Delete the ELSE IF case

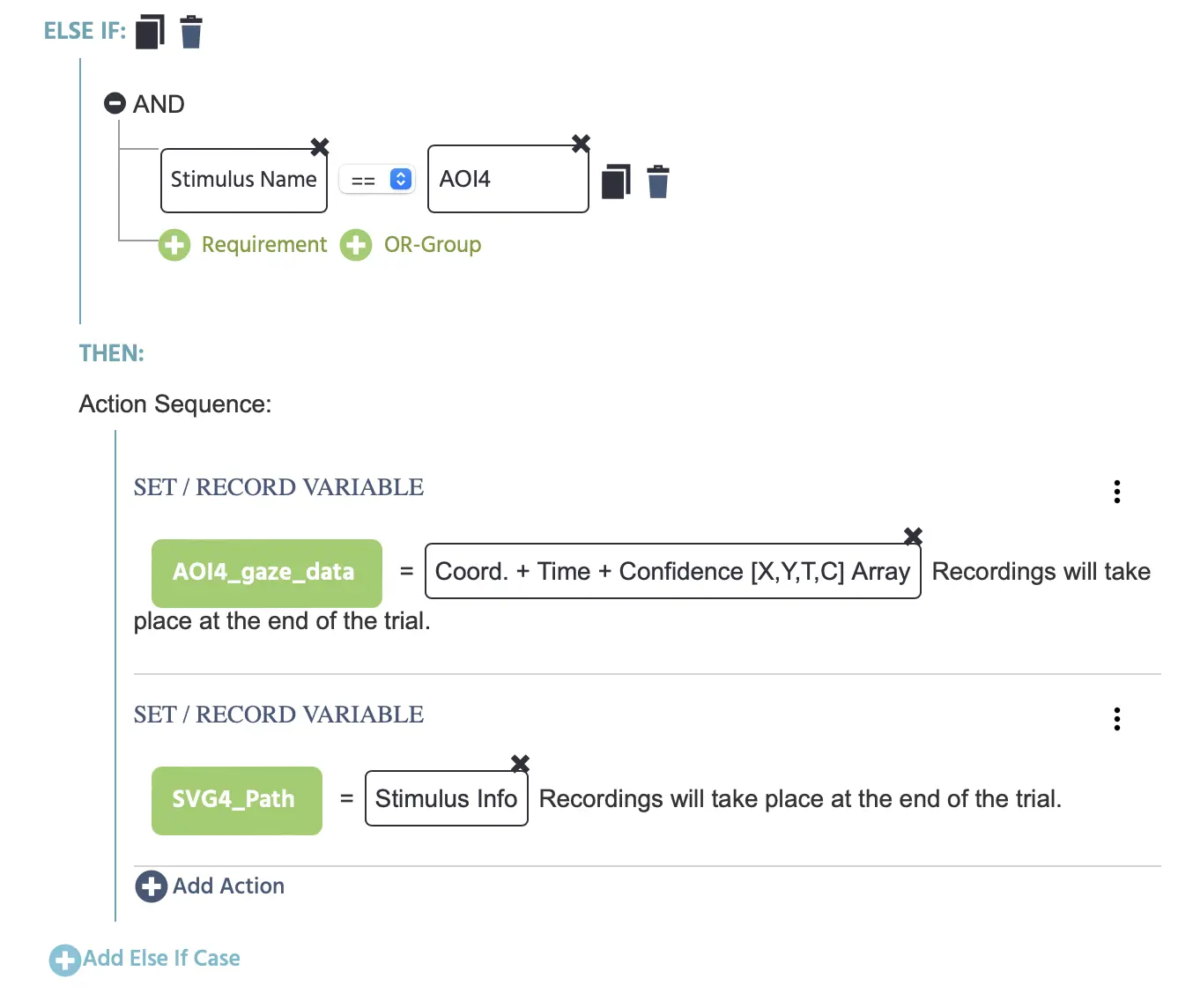(191, 32)
